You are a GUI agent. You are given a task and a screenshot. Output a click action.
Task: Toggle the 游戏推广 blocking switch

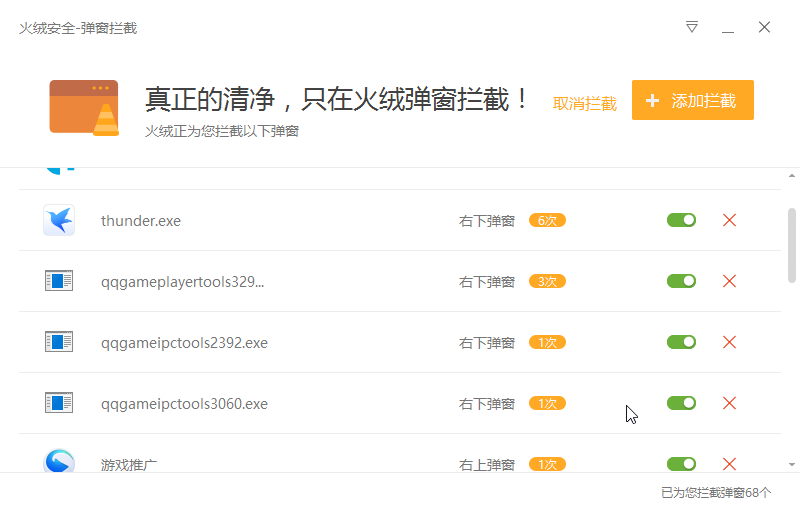point(681,464)
